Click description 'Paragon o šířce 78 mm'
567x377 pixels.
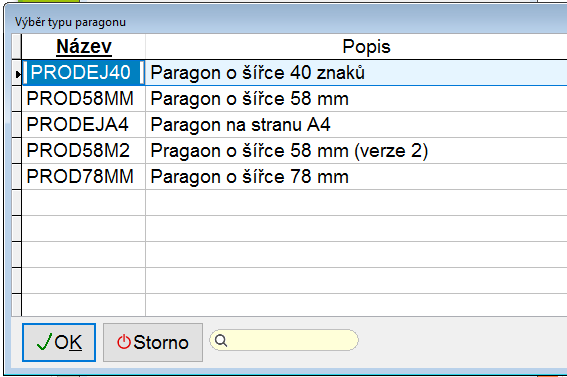click(250, 177)
